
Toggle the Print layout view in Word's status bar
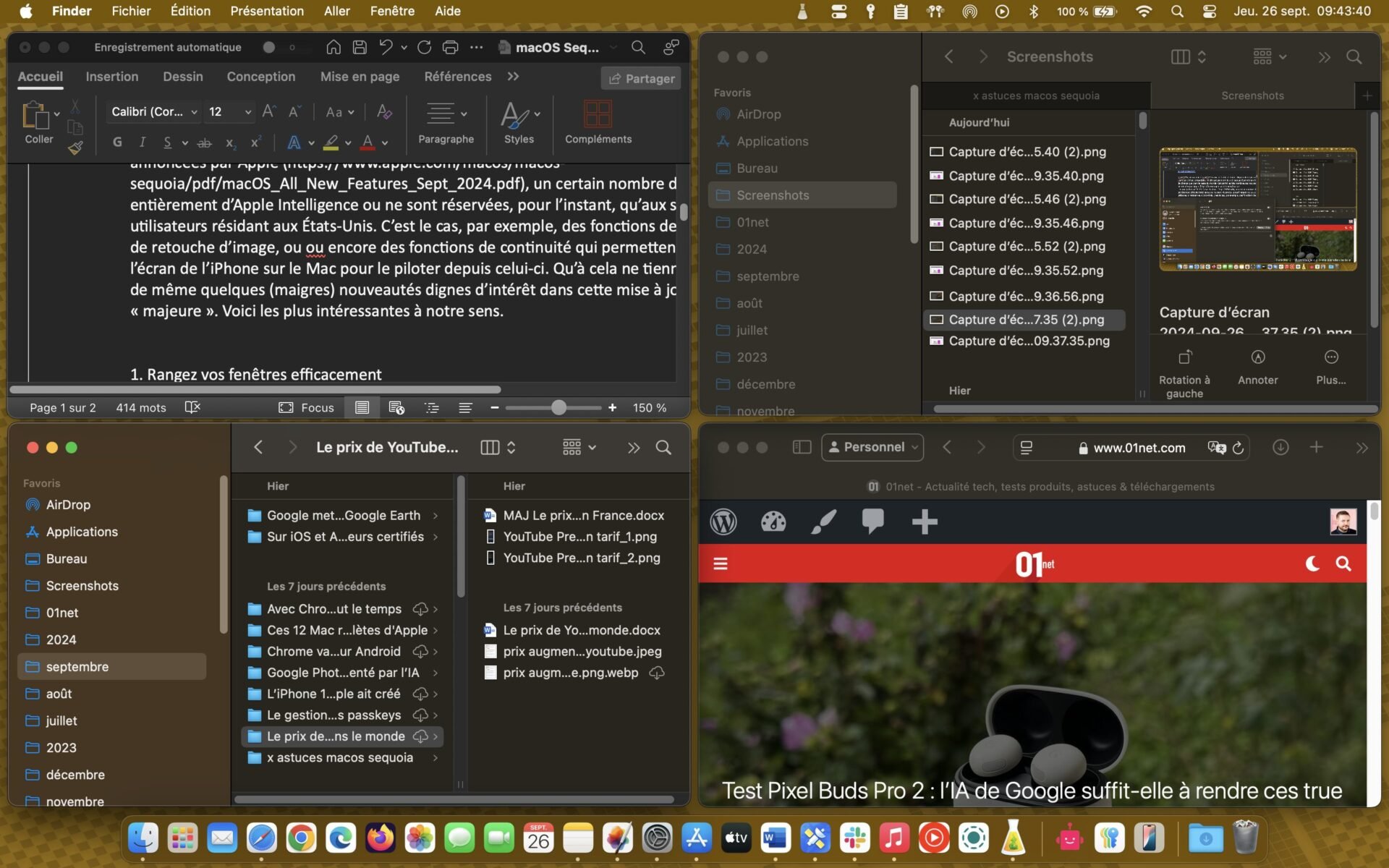[x=362, y=407]
